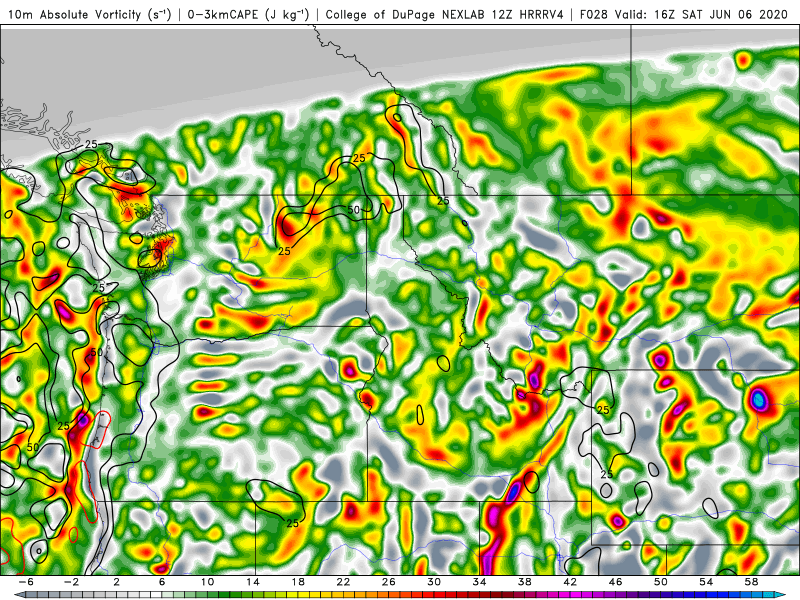The image size is (800, 600).
Task: Click the "0-3kmCAPE (J kg⁻¹)" title text
Action: pos(248,14)
